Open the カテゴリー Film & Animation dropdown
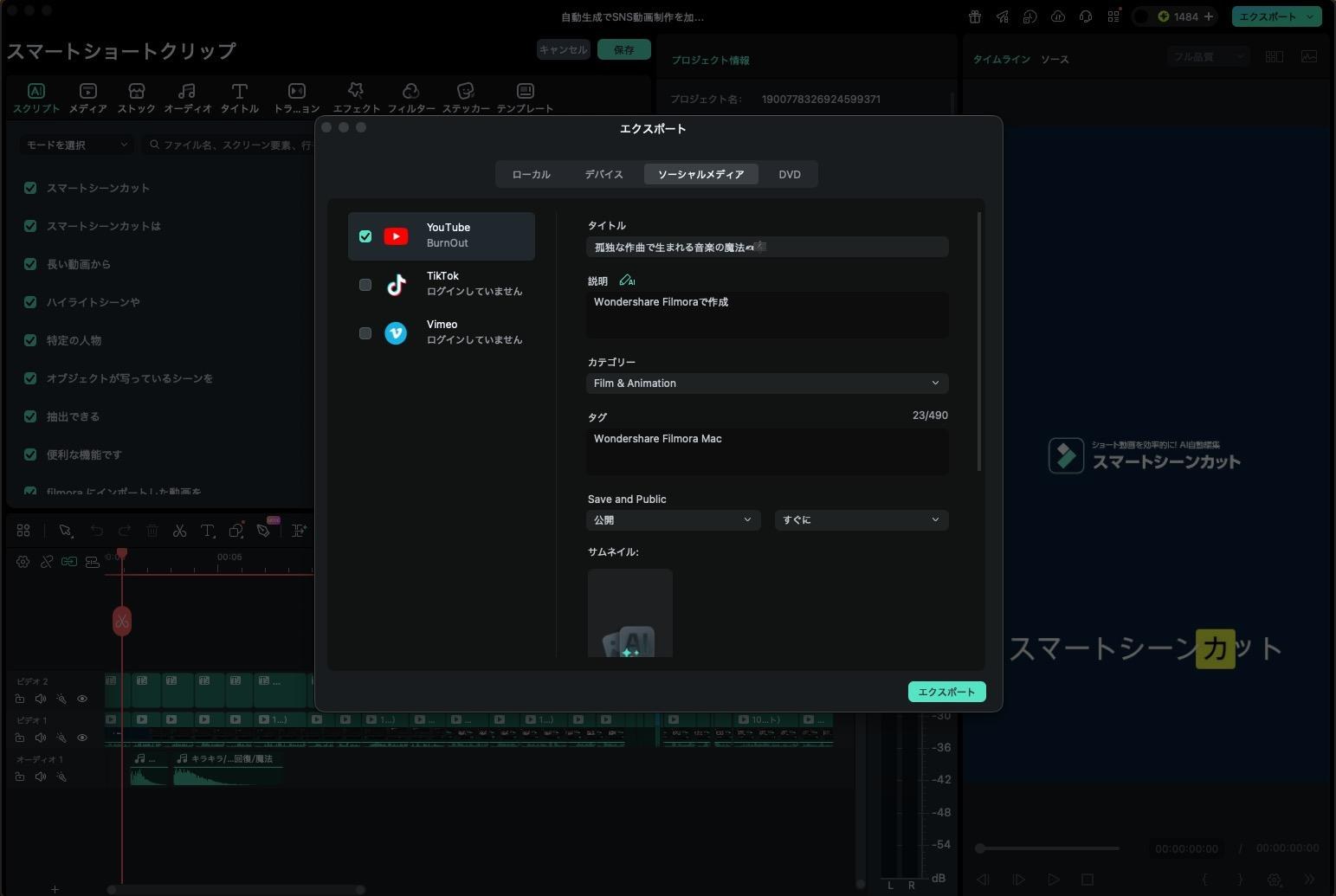Screen dimensions: 1336x896 pos(767,384)
